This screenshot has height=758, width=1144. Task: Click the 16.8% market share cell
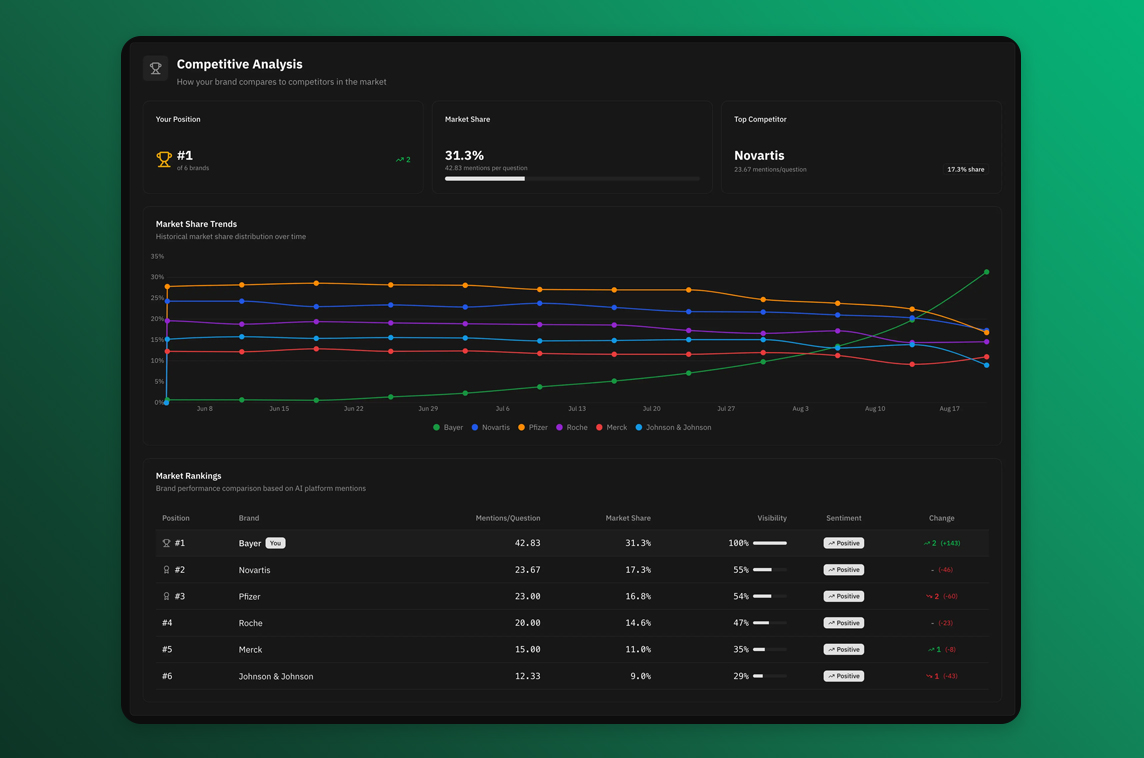638,596
